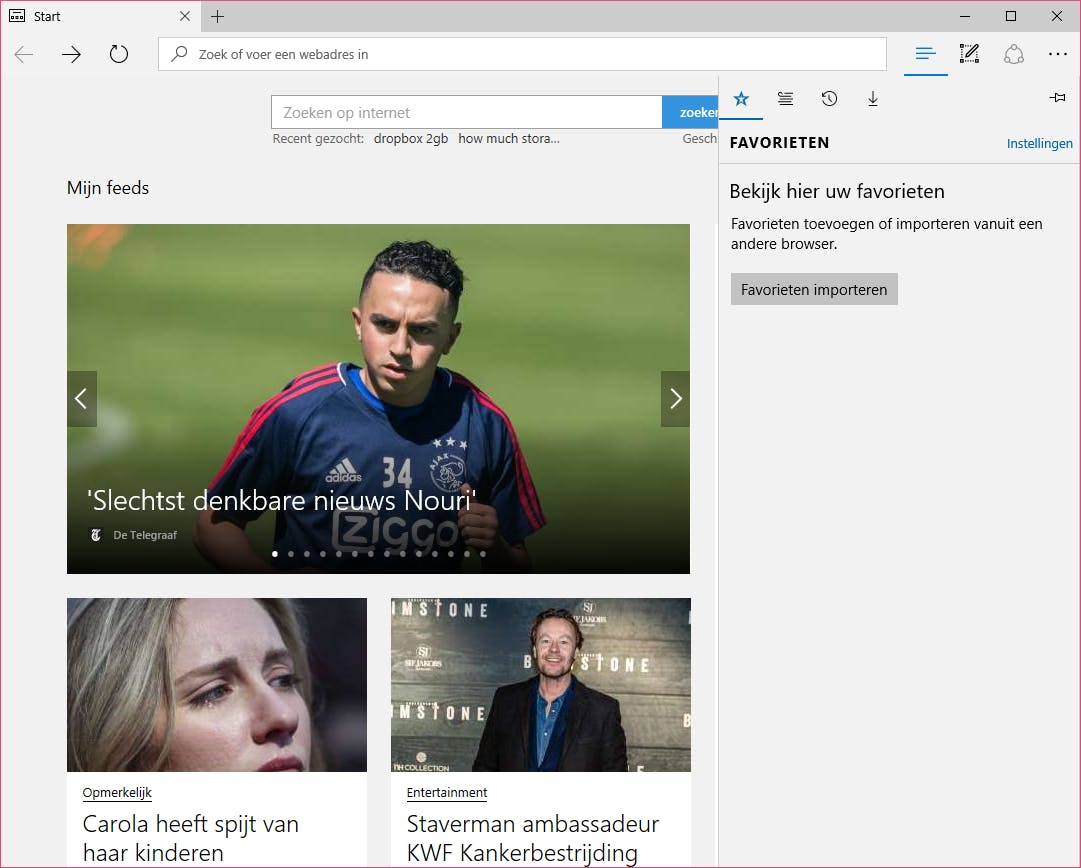Switch to the Favorieten star tab
1081x868 pixels.
coord(741,98)
